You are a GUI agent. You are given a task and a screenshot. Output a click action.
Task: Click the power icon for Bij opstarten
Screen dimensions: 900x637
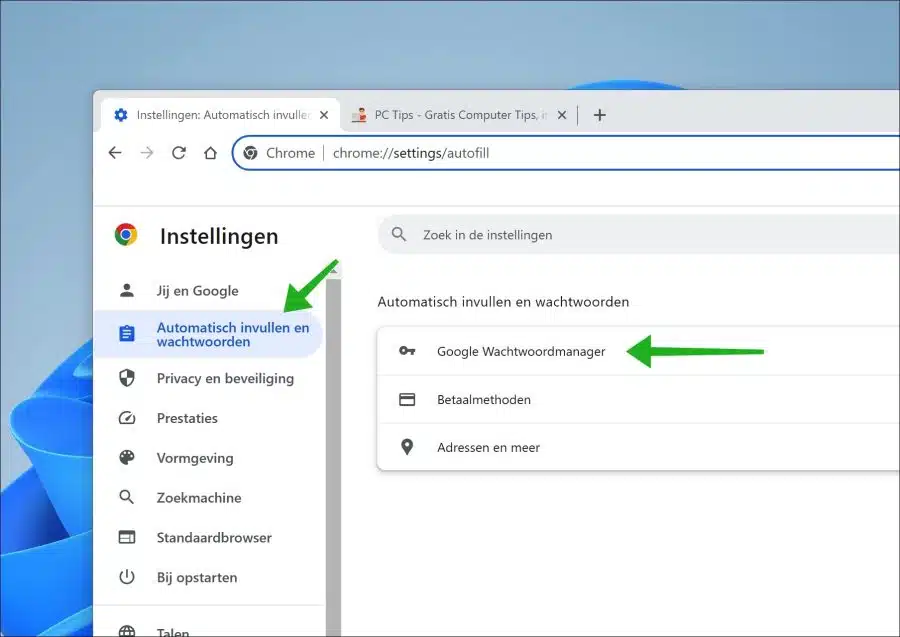[126, 577]
